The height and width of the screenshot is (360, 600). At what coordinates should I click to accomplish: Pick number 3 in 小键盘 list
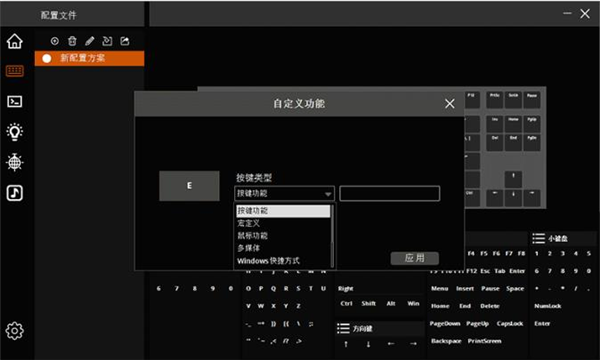pos(562,254)
